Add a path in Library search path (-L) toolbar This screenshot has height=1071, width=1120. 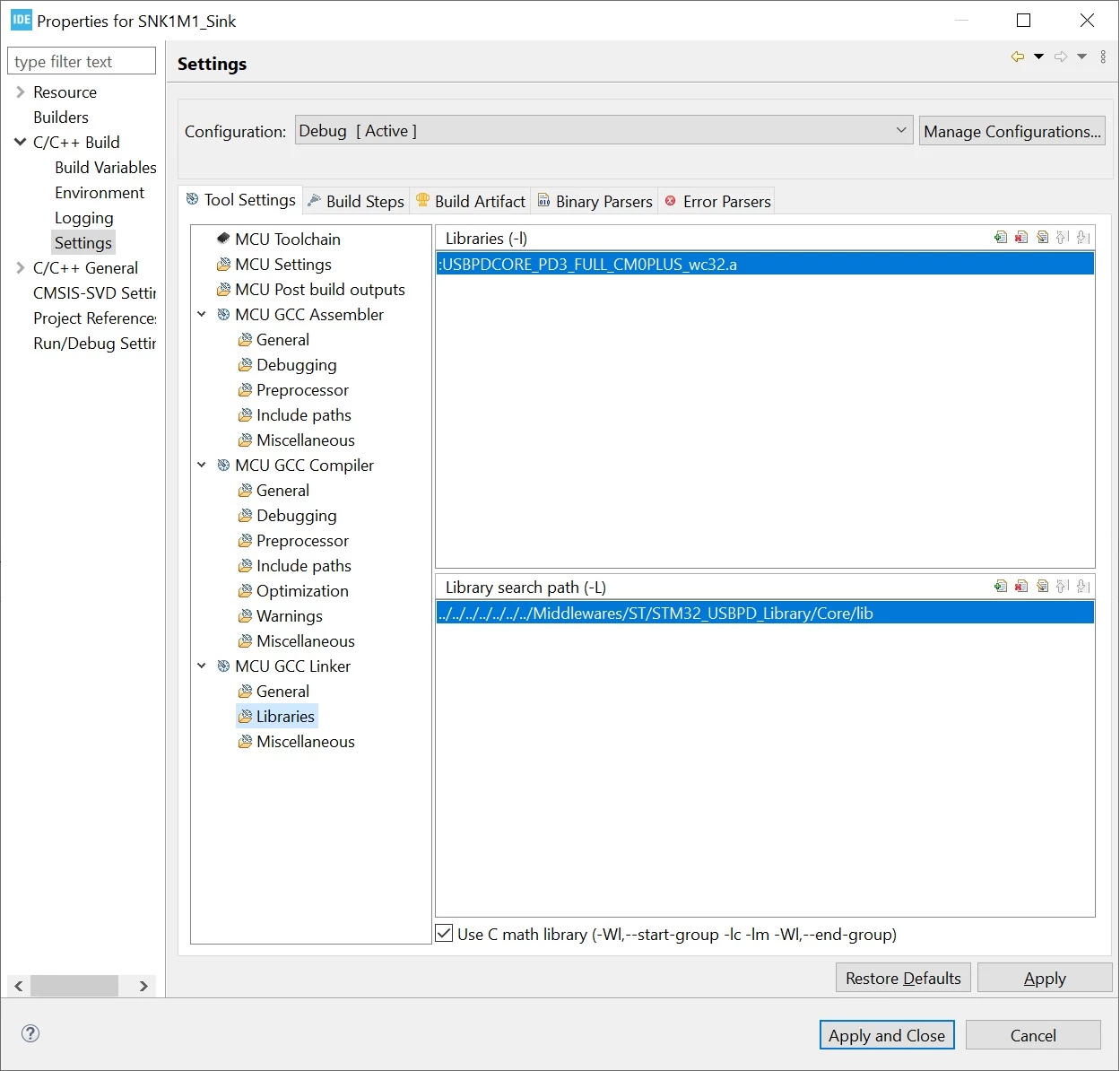pyautogui.click(x=1001, y=587)
